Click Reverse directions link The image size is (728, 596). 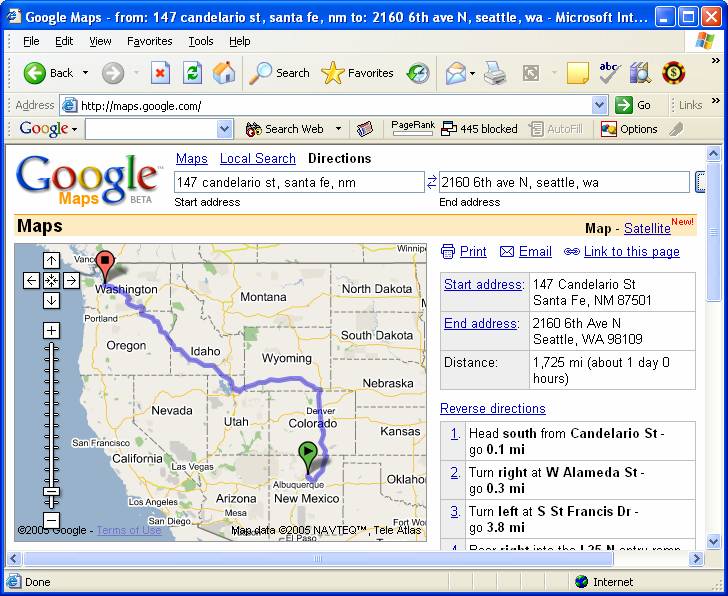click(493, 408)
